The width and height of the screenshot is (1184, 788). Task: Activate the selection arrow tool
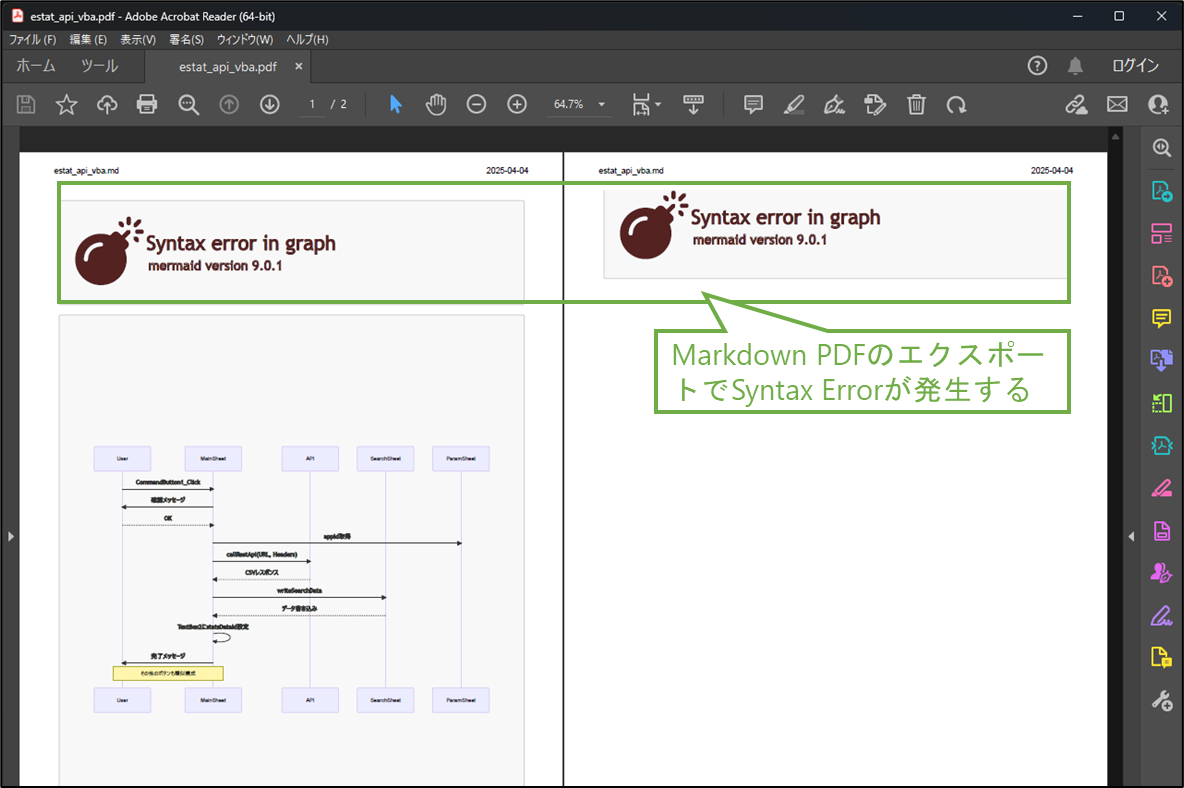pos(396,104)
